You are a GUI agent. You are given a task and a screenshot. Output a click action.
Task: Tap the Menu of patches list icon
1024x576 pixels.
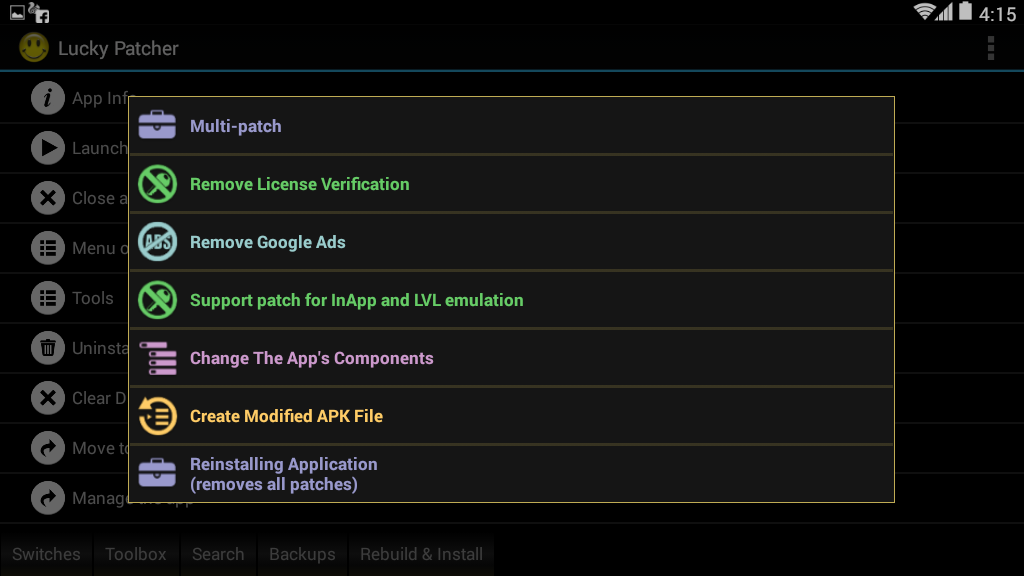point(48,248)
